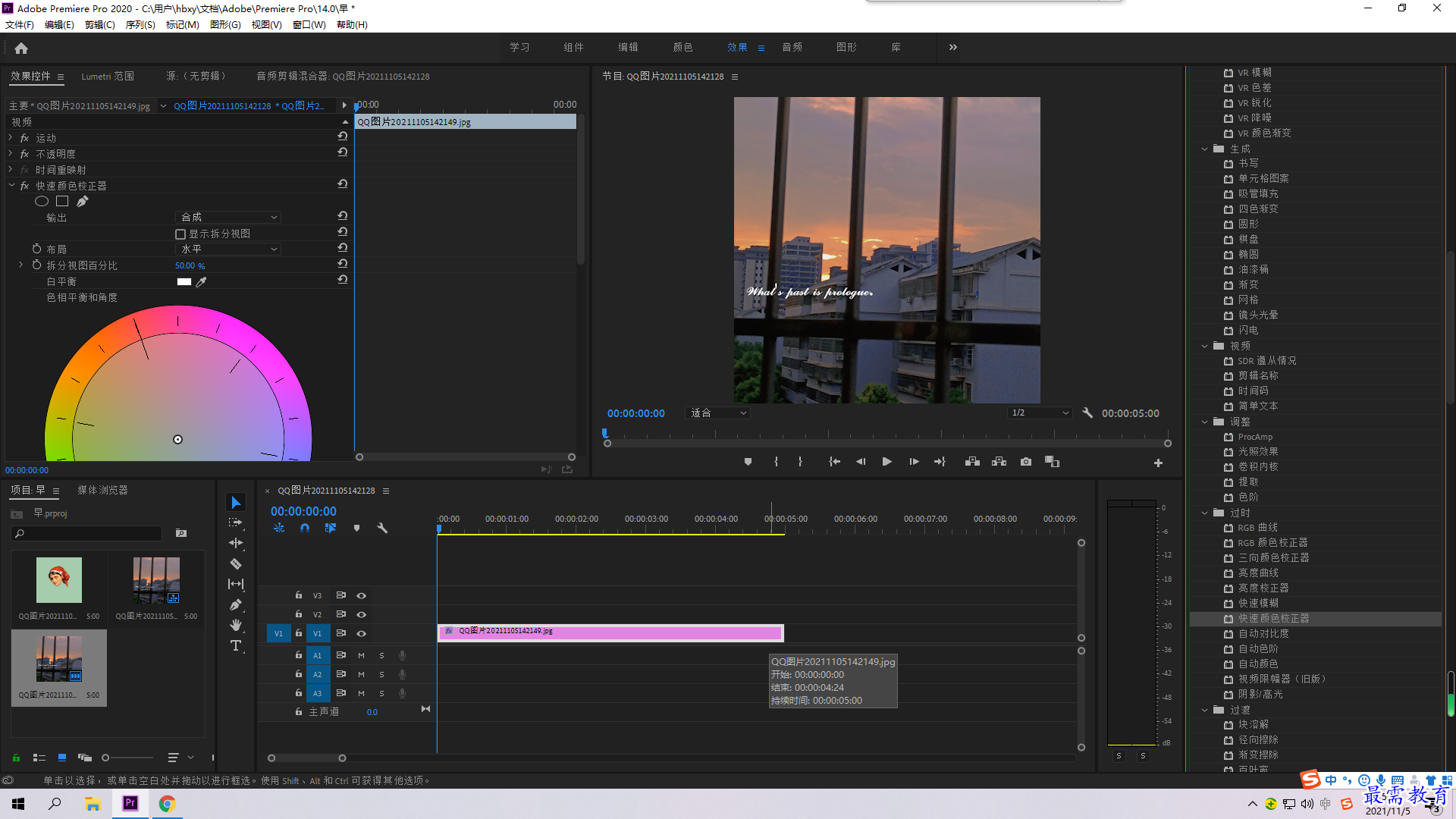
Task: Open timeline display settings wrench
Action: [x=382, y=528]
